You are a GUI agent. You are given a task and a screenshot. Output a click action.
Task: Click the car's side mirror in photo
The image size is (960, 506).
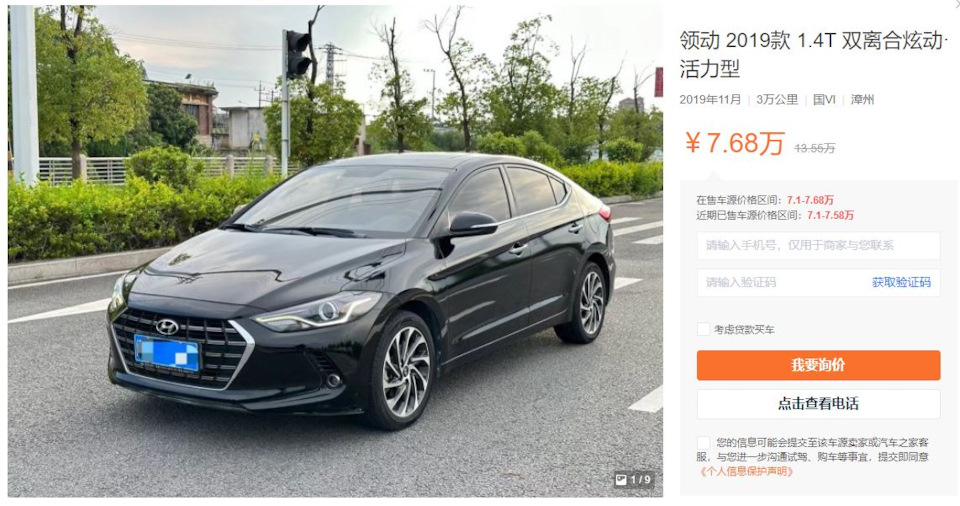pyautogui.click(x=472, y=224)
